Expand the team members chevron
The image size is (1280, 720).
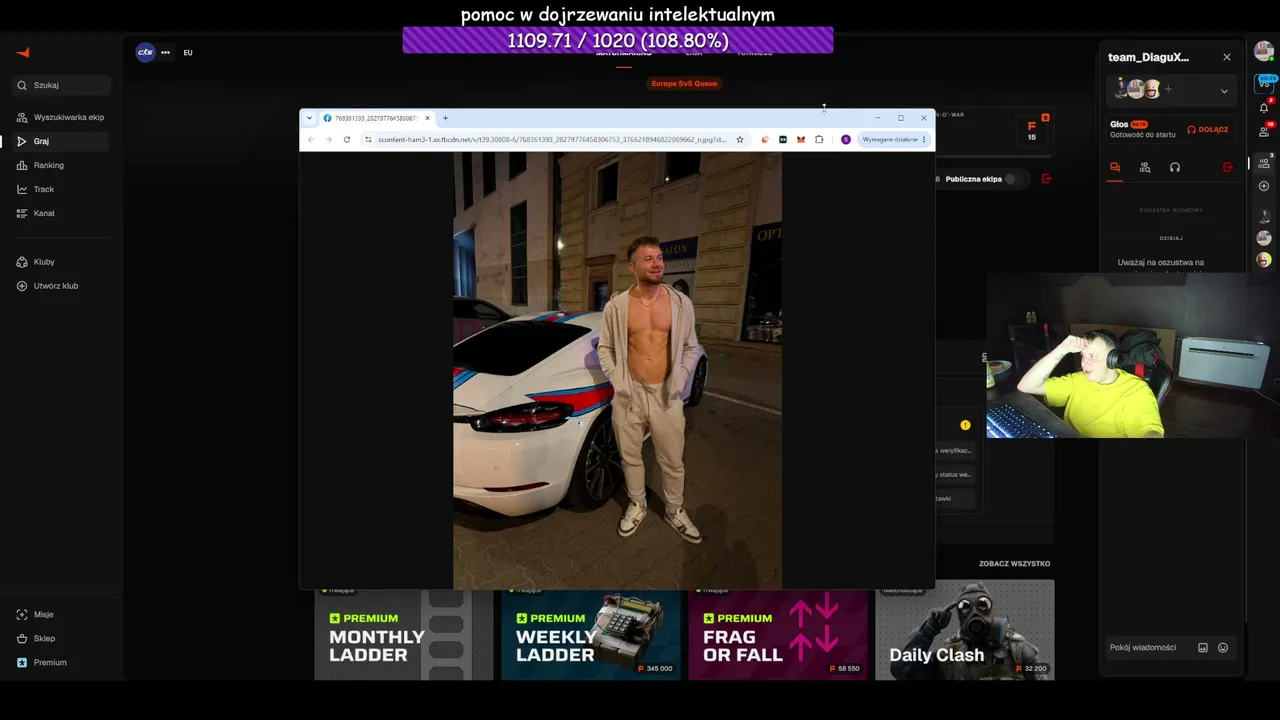1224,91
